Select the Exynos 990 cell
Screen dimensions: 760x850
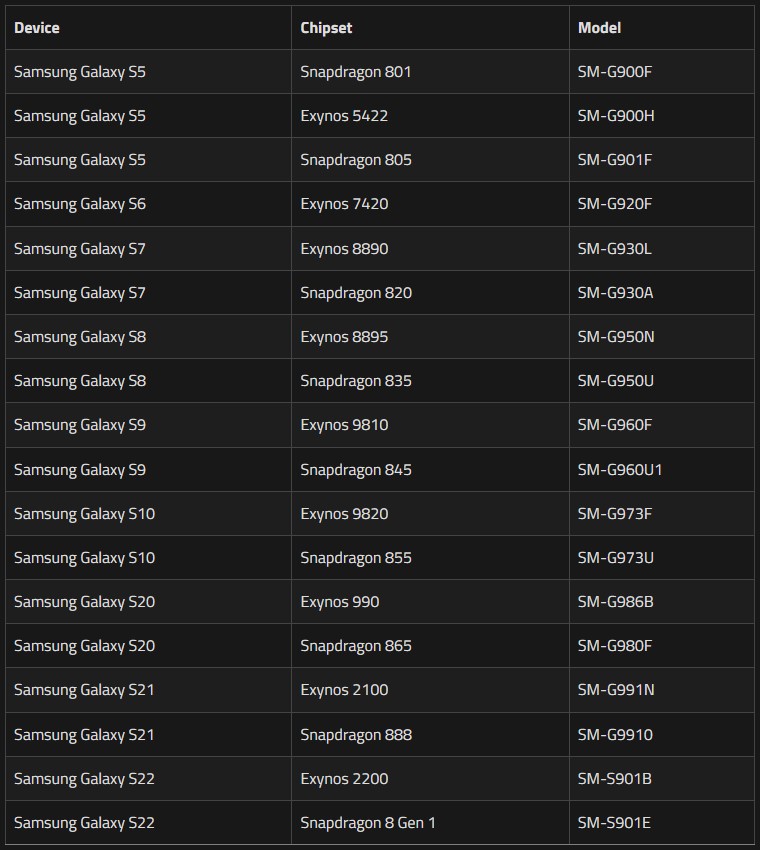(340, 602)
